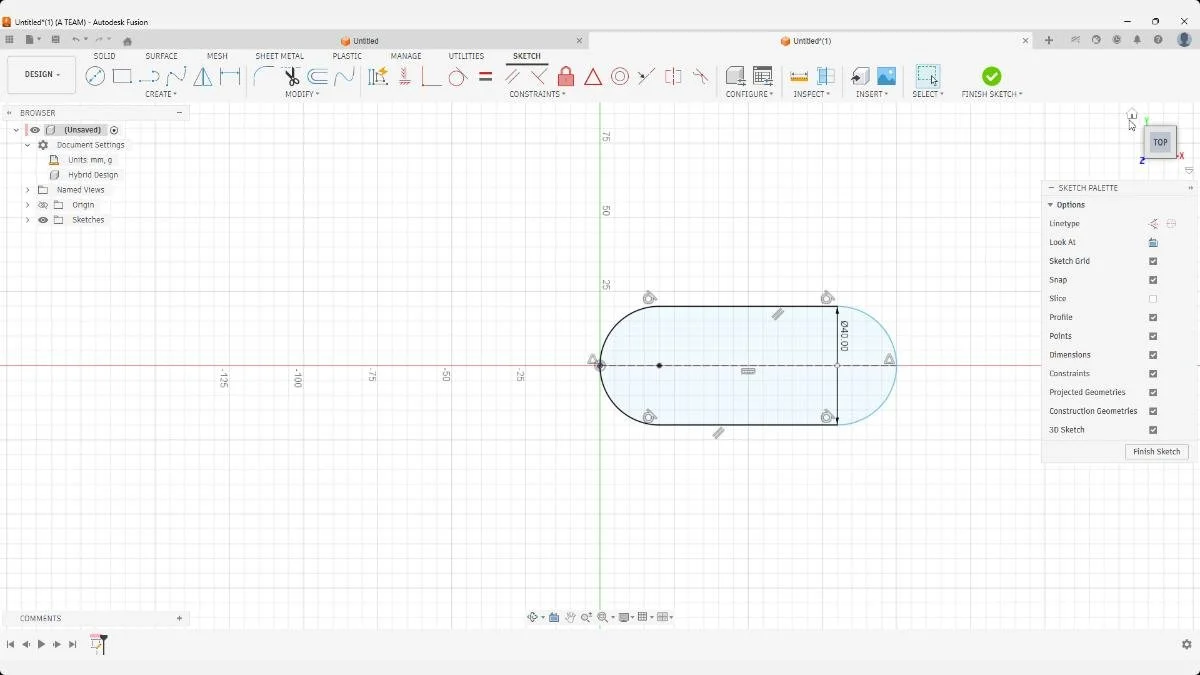
Task: Apply the Equal constraint
Action: pos(486,76)
